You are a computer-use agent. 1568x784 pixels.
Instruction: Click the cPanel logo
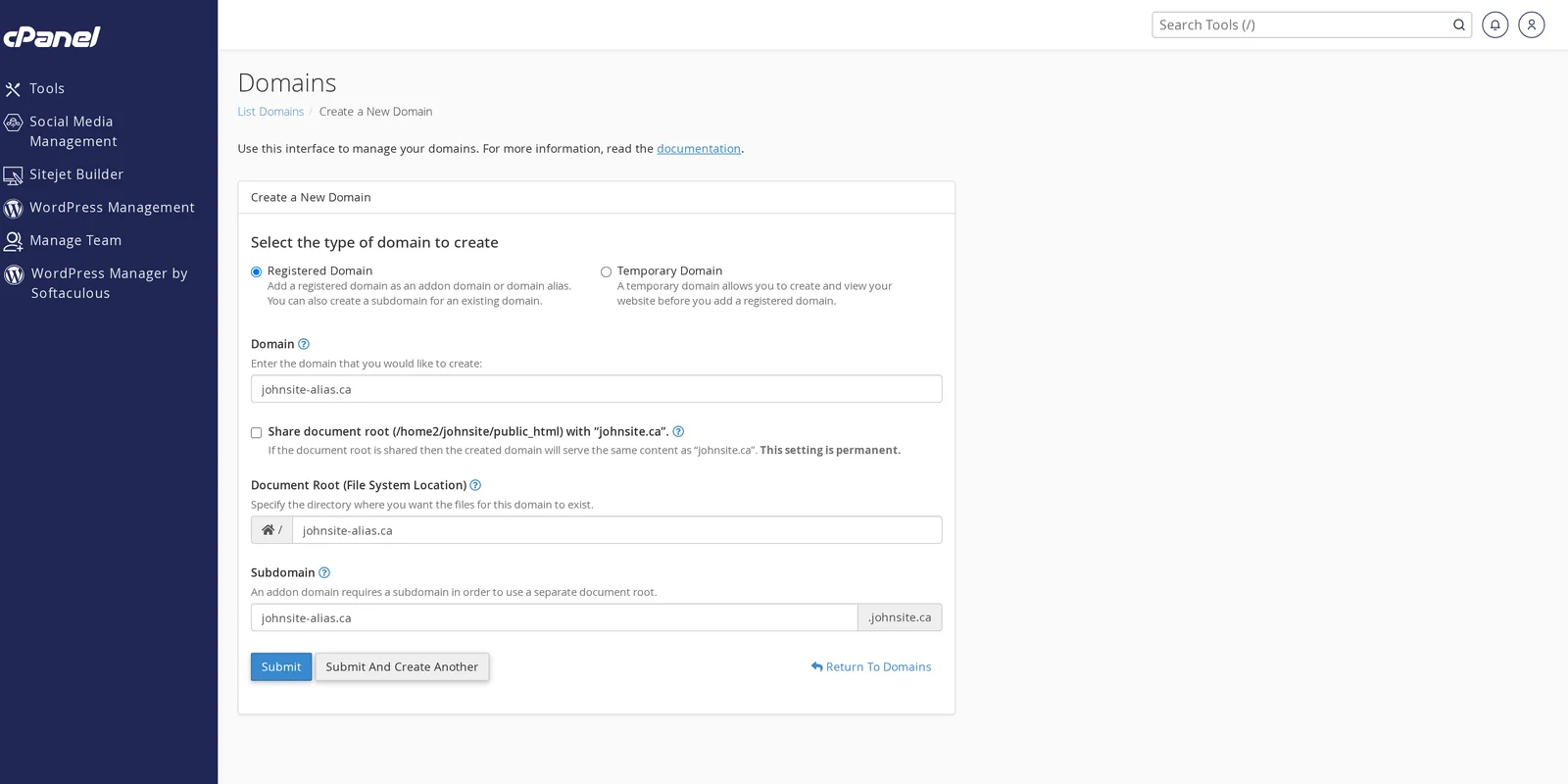pyautogui.click(x=51, y=37)
